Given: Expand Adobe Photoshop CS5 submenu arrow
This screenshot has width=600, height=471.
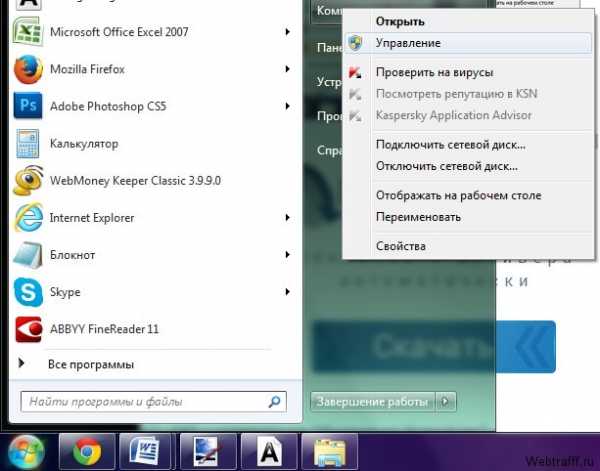Looking at the screenshot, I should click(287, 106).
